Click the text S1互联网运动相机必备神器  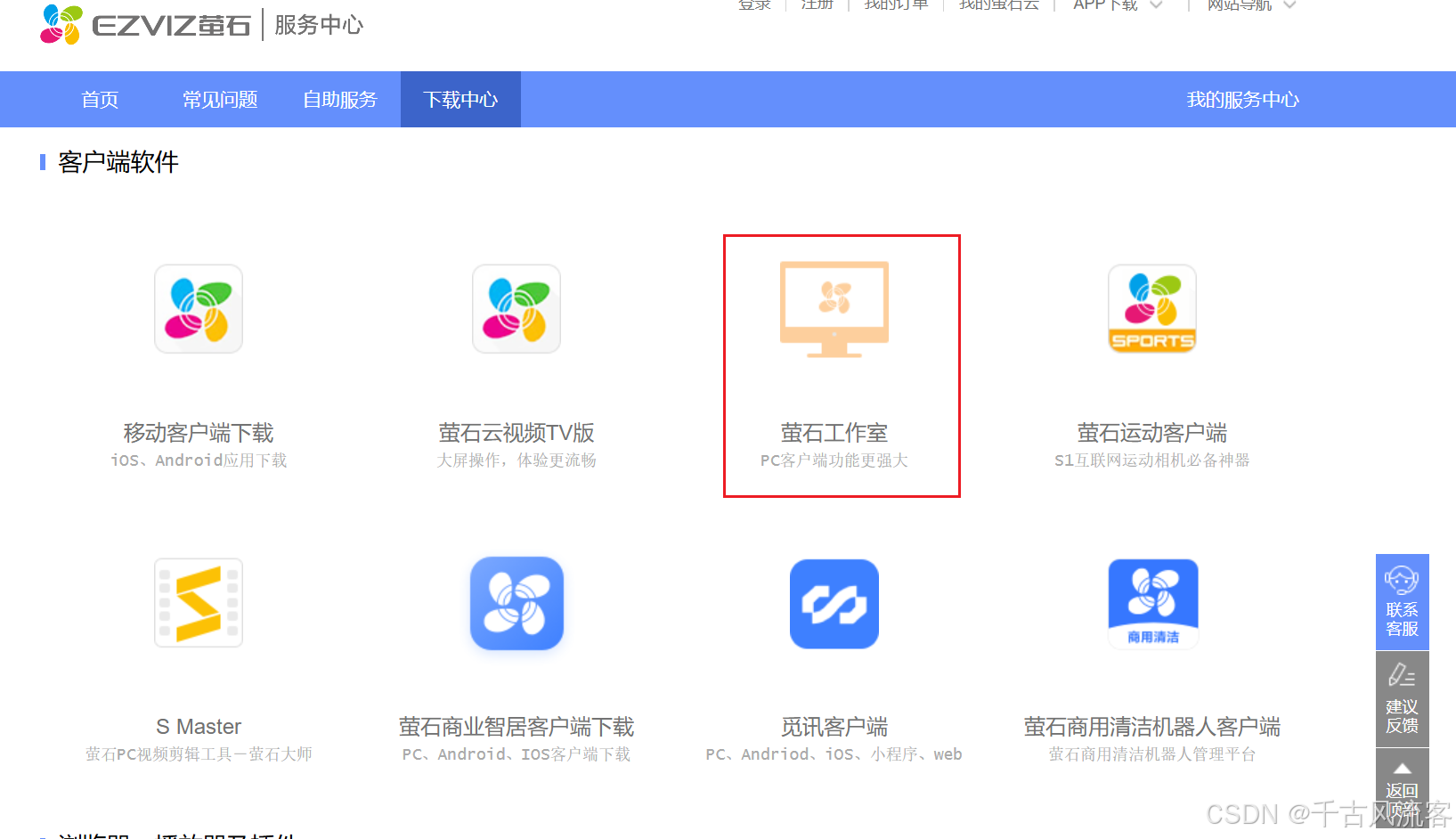pyautogui.click(x=1152, y=460)
